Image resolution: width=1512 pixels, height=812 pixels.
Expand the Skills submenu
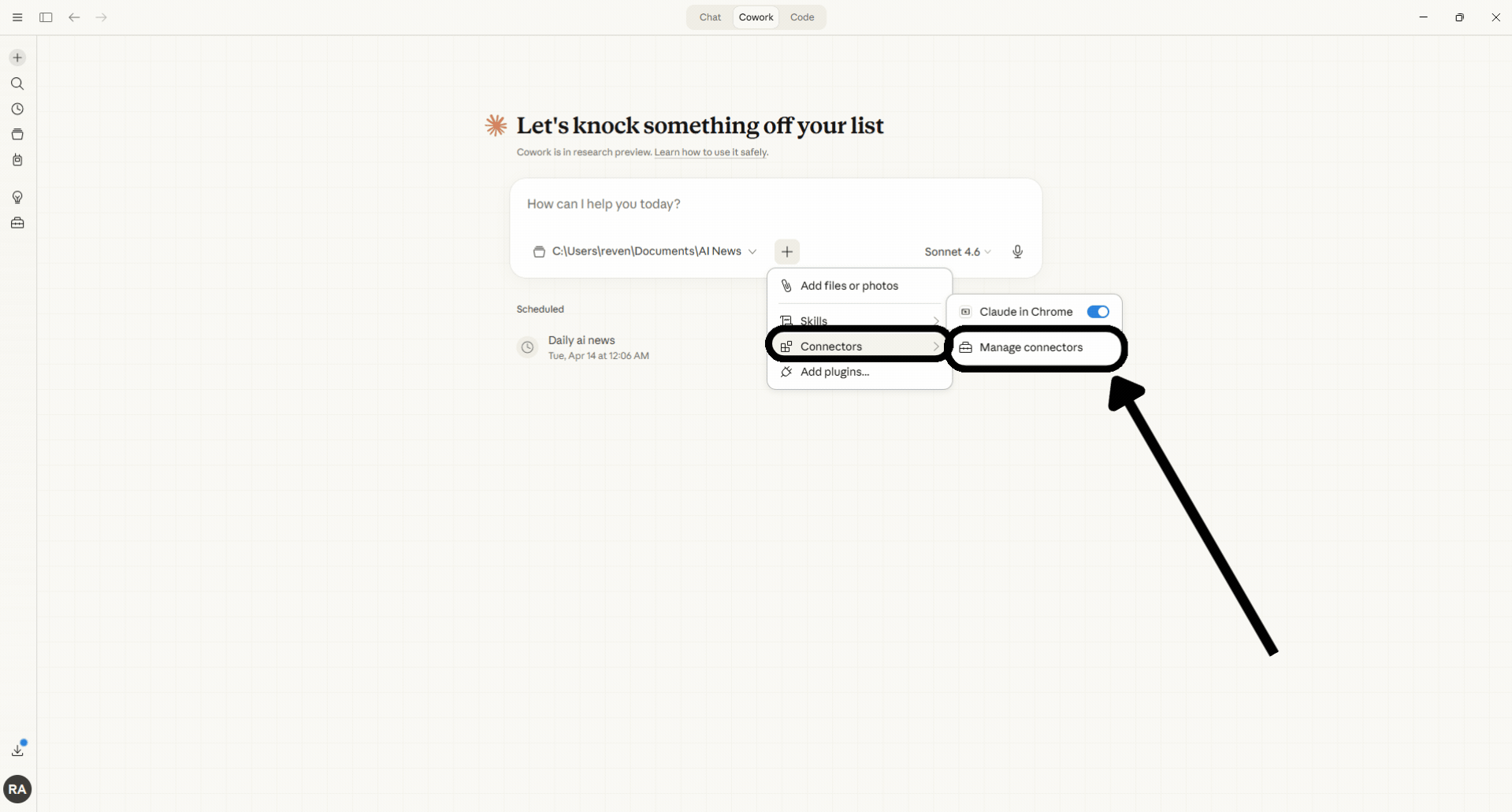coord(860,321)
